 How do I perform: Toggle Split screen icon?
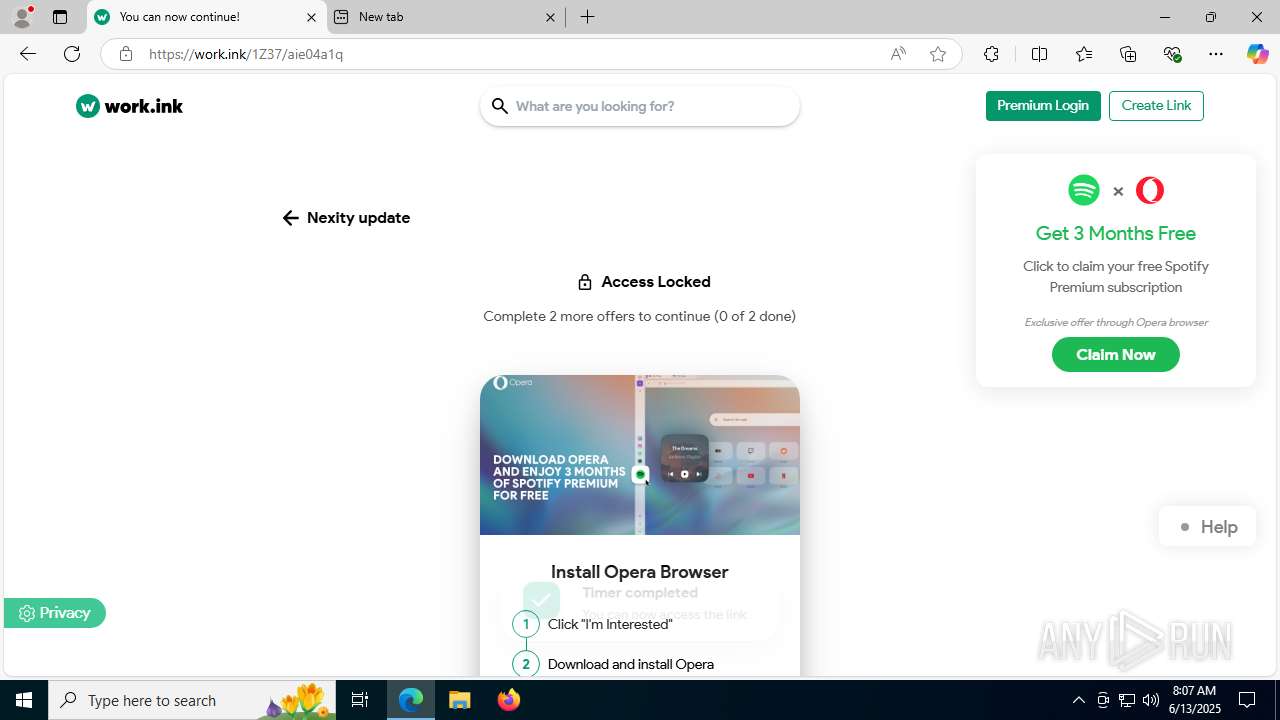pyautogui.click(x=1039, y=54)
